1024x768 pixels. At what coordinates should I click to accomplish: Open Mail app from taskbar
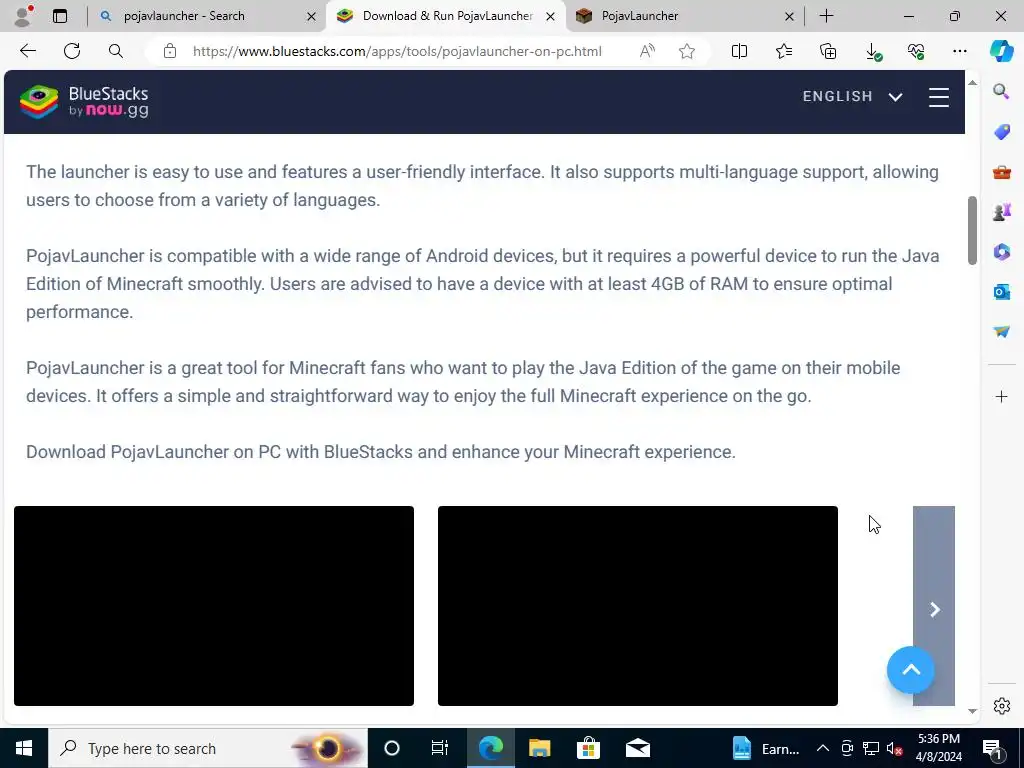[637, 748]
